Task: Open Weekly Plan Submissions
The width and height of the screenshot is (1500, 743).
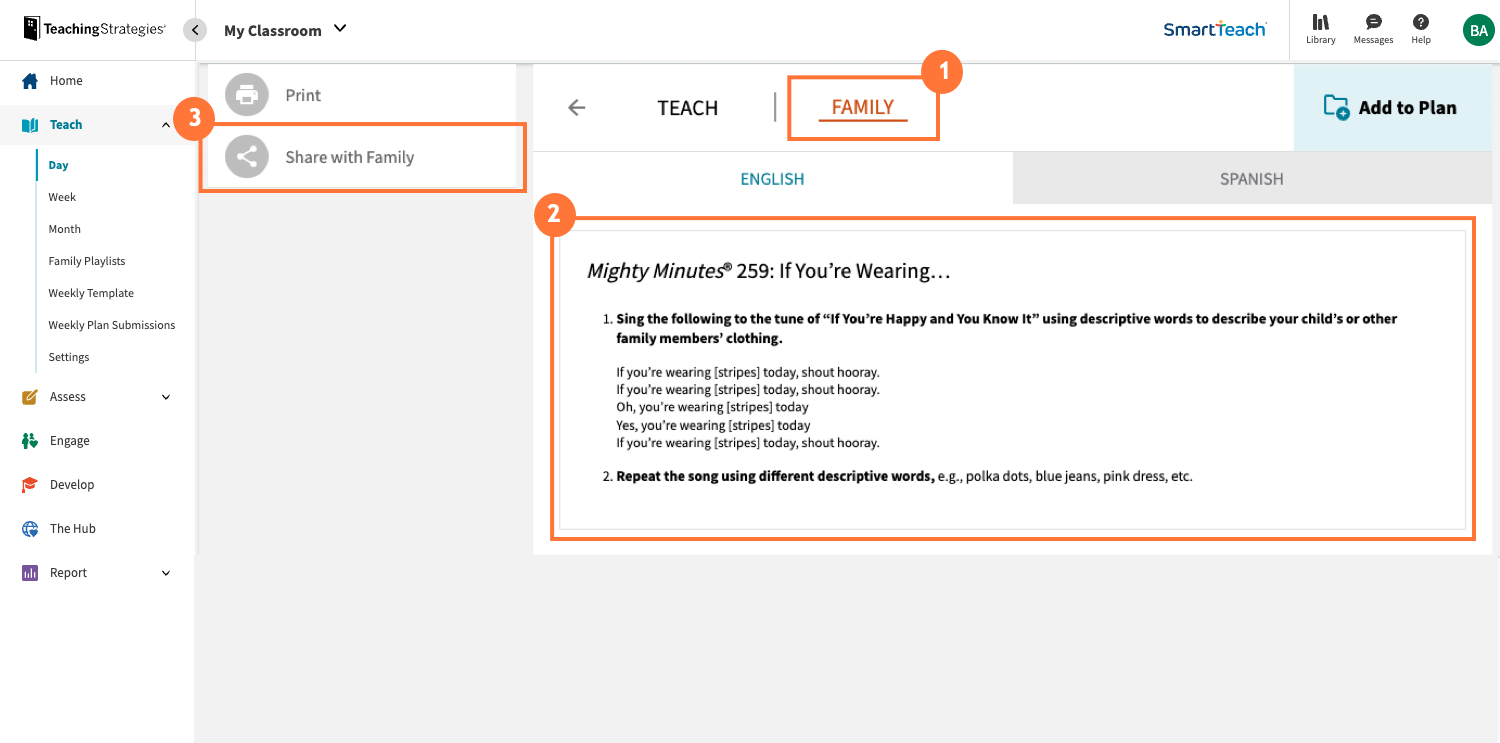Action: pos(112,324)
